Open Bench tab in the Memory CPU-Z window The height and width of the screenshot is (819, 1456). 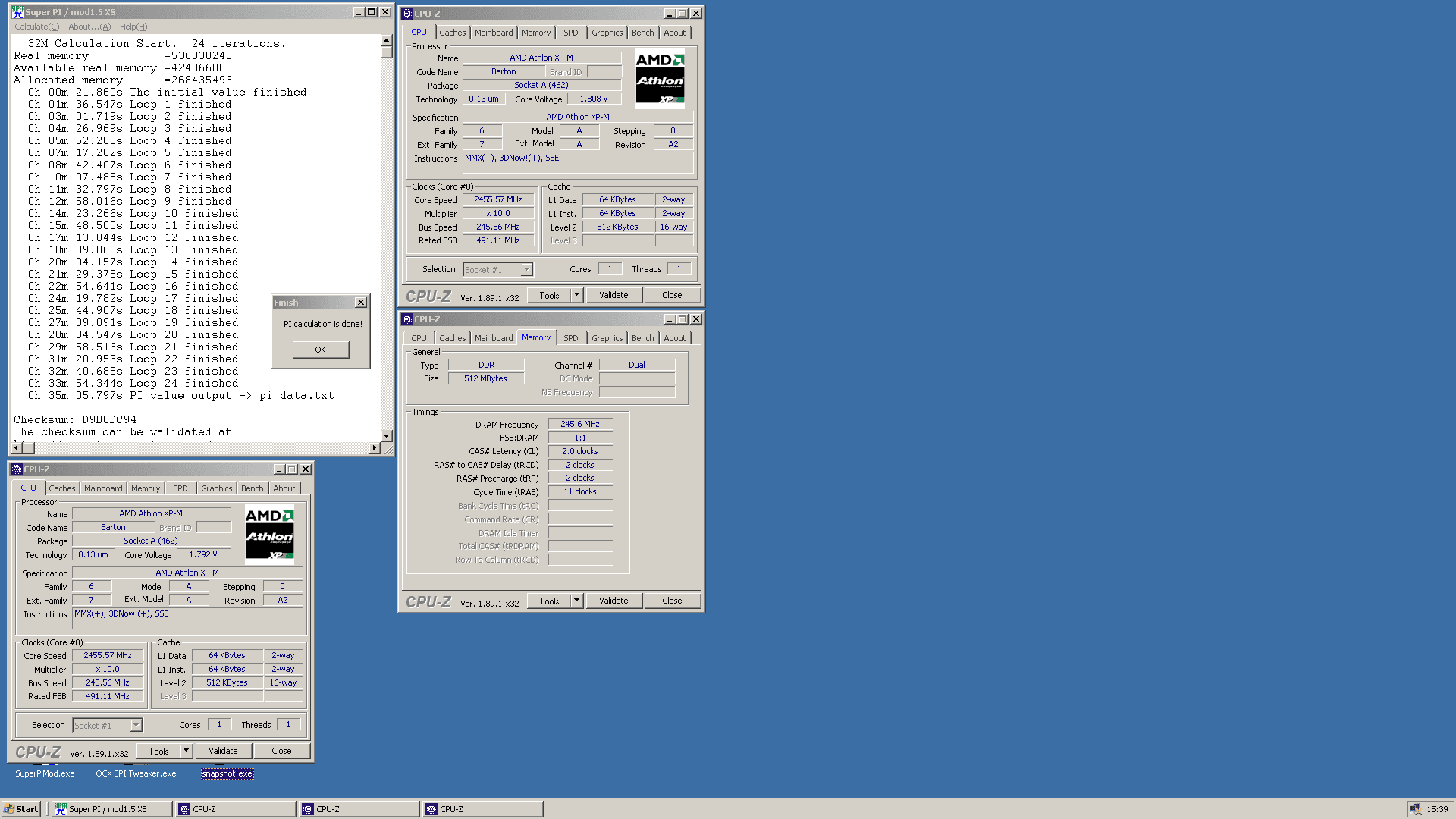[x=643, y=338]
